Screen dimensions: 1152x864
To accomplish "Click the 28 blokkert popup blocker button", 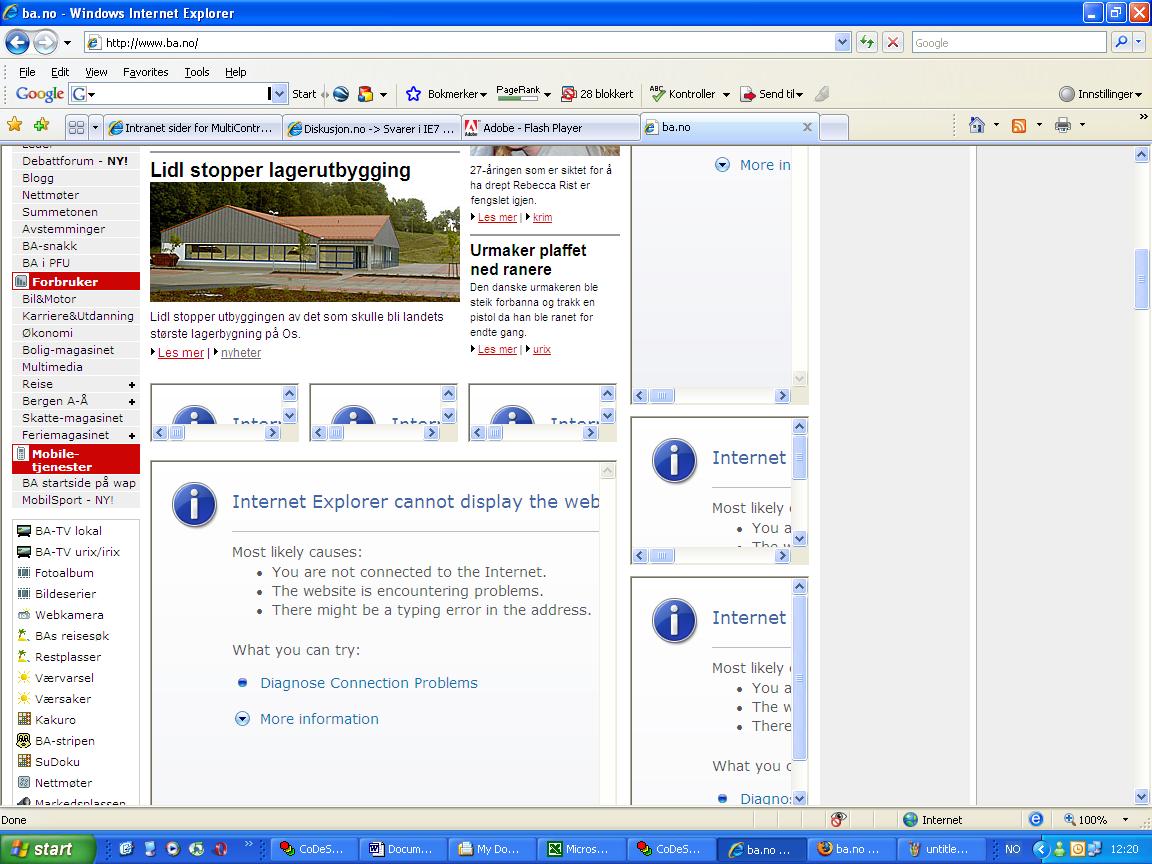I will click(x=597, y=94).
